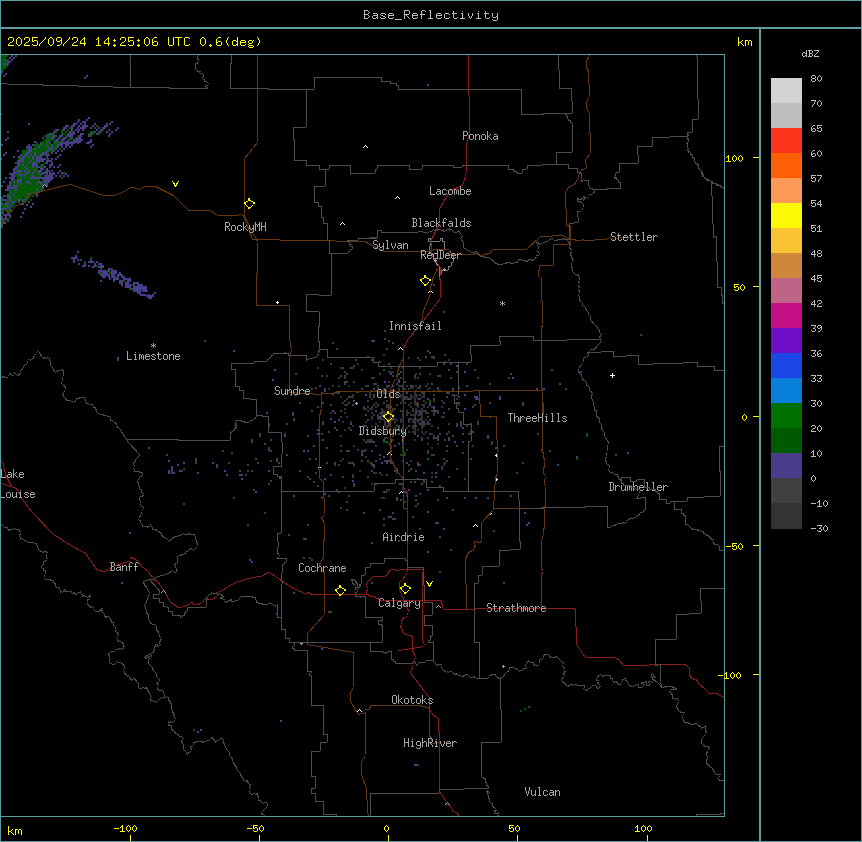Screen dimensions: 862x842
Task: Click the yellow diamond marker above RockyMH
Action: tap(249, 204)
